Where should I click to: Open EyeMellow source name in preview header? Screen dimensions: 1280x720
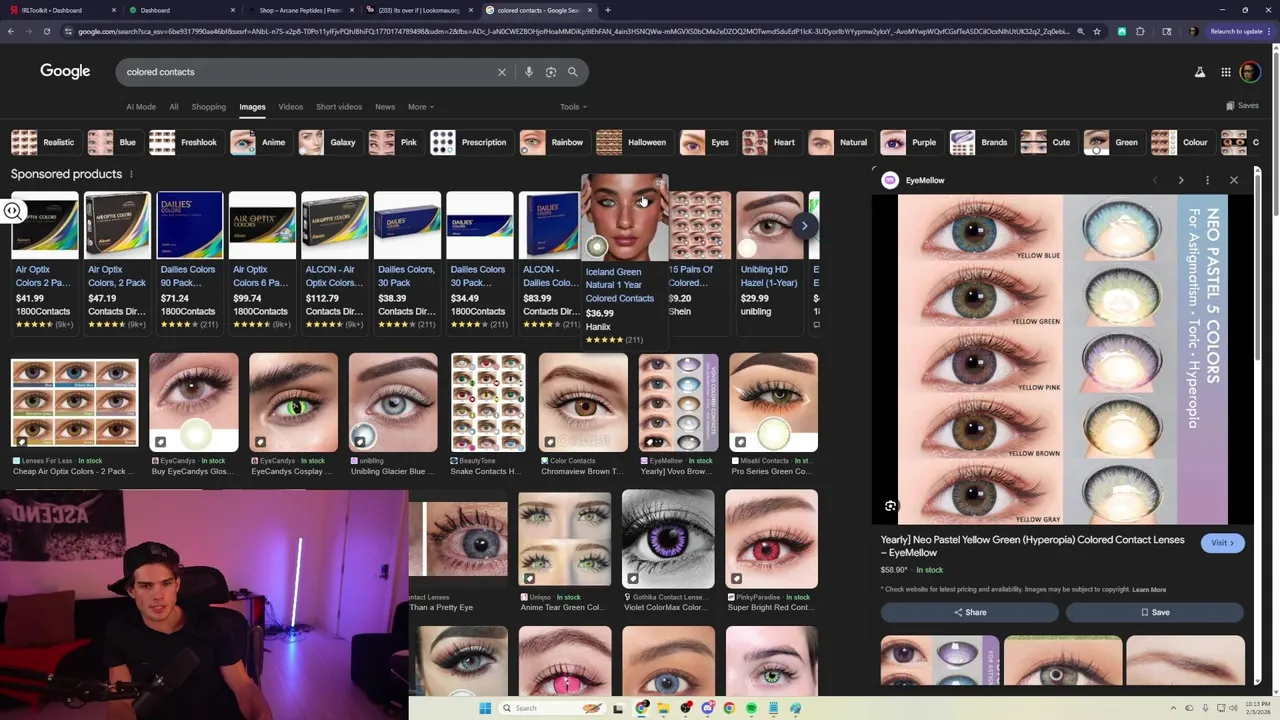point(925,180)
